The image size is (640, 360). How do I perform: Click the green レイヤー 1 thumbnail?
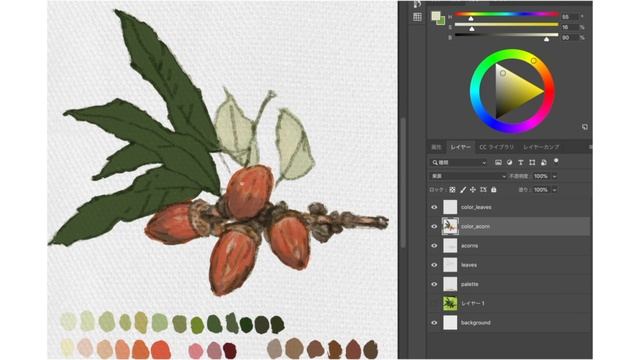click(450, 303)
